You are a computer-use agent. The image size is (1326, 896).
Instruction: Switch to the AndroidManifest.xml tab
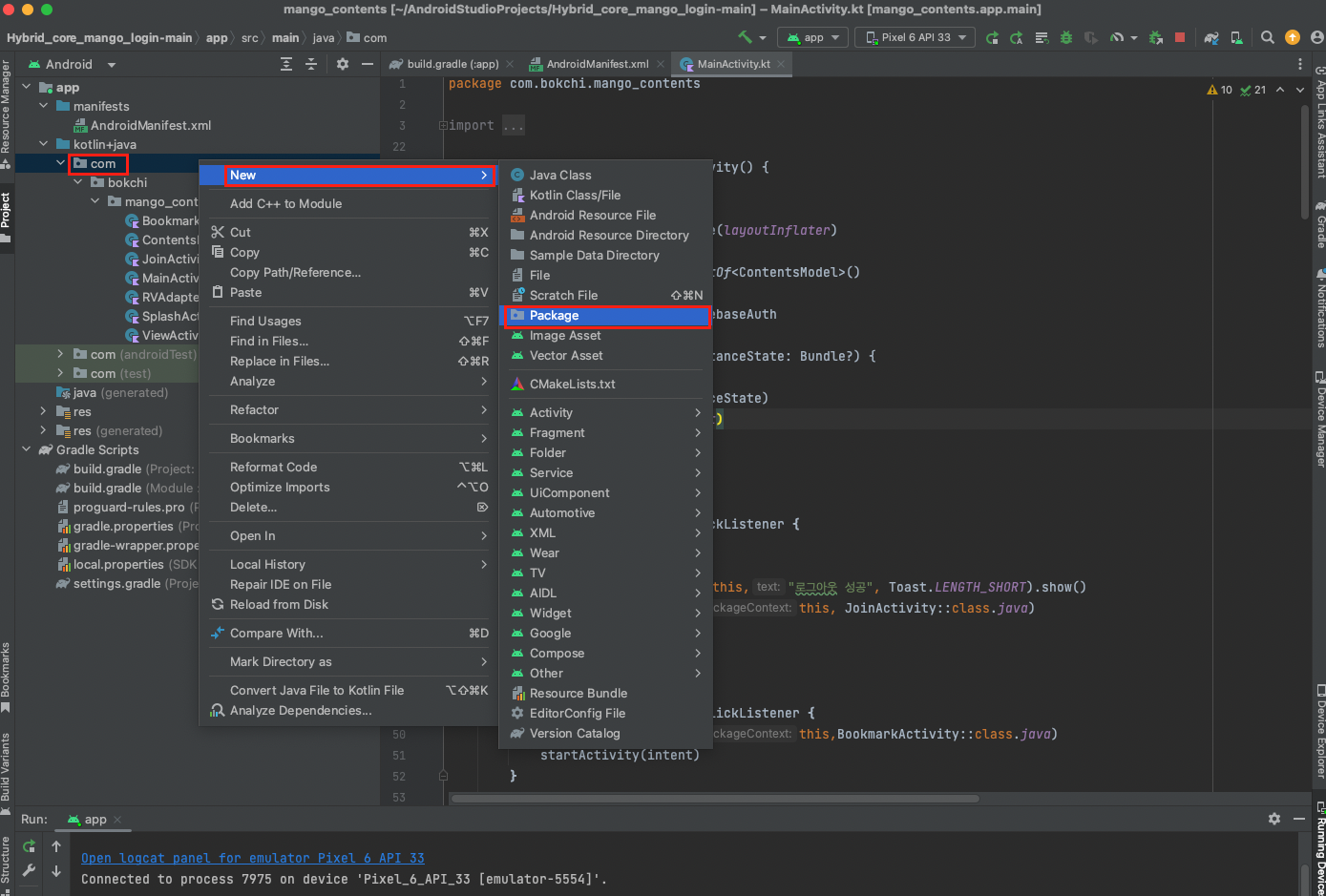[x=597, y=64]
